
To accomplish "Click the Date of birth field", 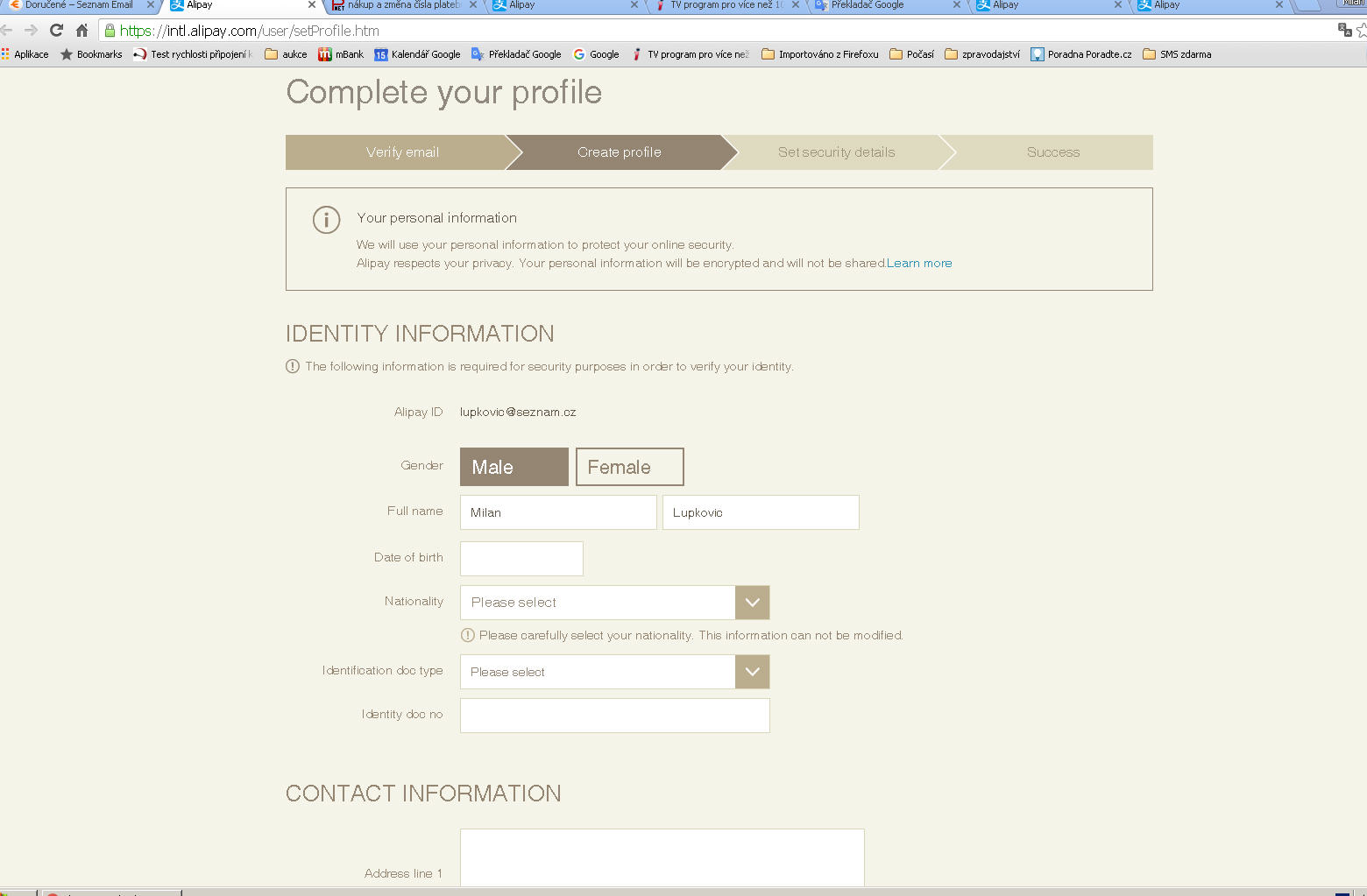I will point(521,559).
